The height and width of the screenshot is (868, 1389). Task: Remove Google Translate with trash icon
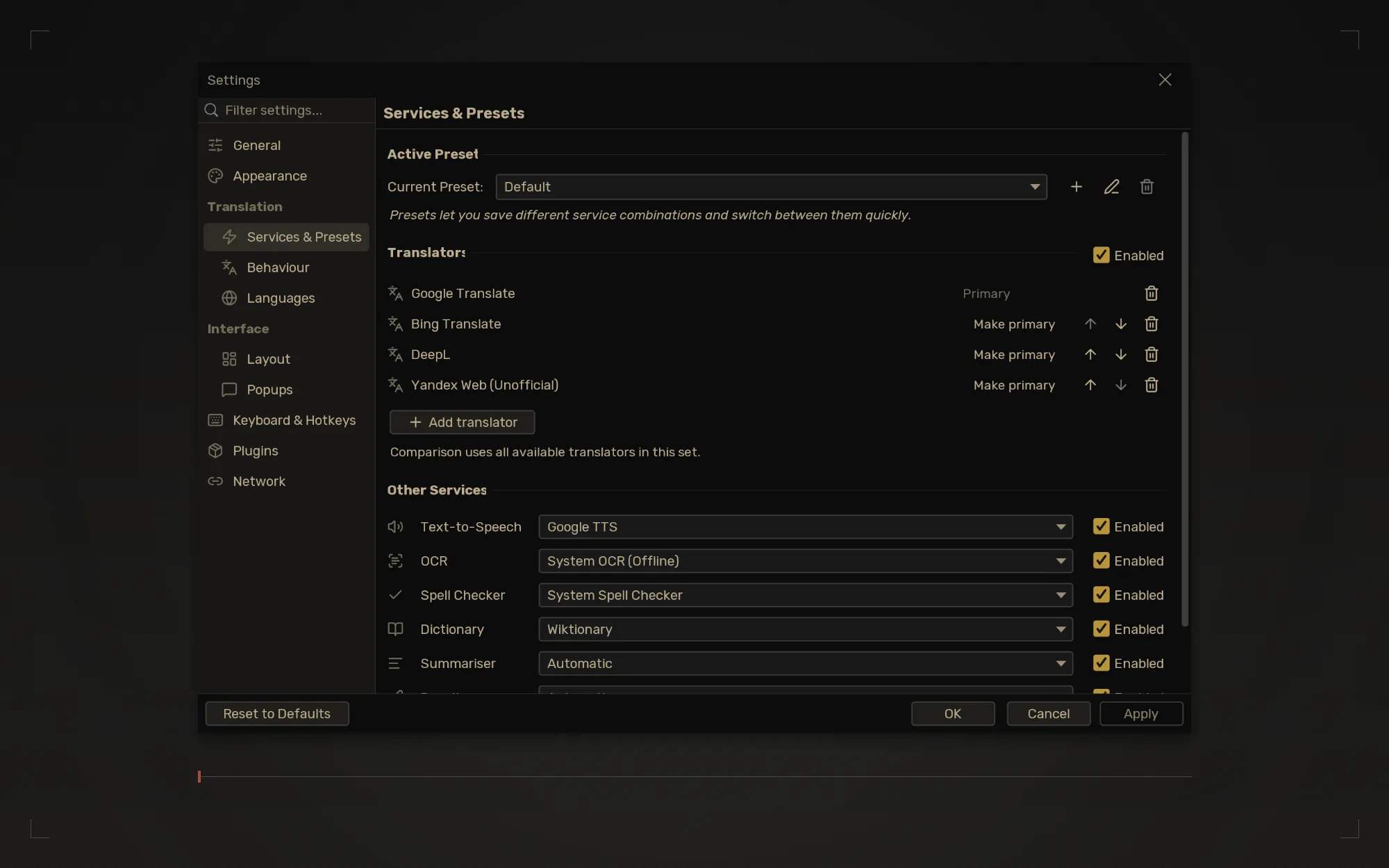1151,294
